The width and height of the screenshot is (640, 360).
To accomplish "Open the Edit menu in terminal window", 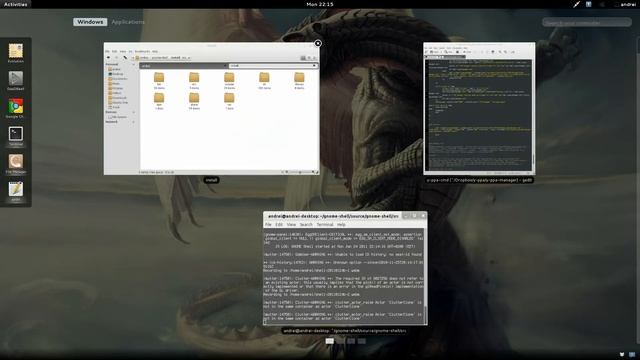I will click(x=279, y=224).
